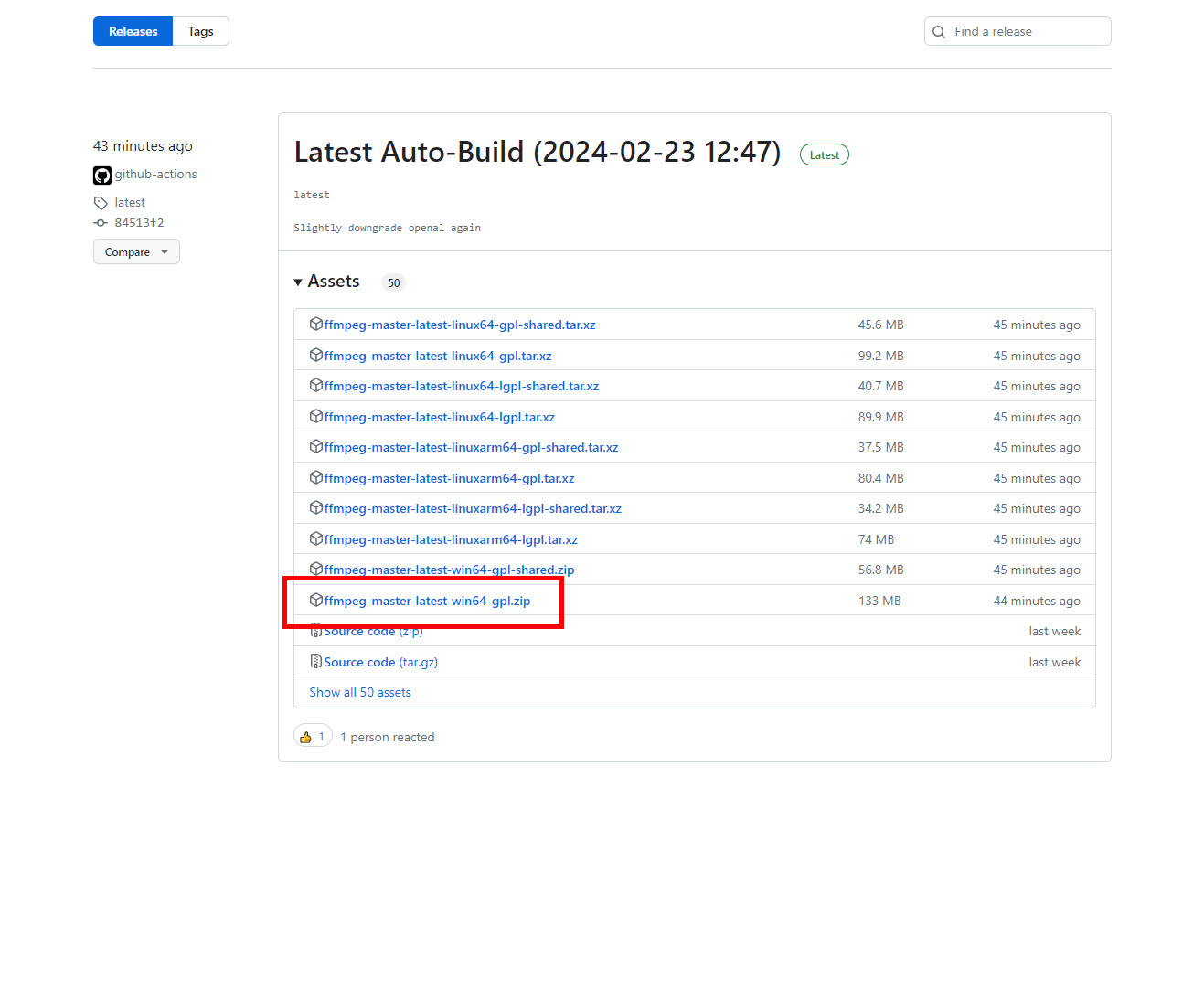
Task: Click the 133 MB size value
Action: [879, 601]
